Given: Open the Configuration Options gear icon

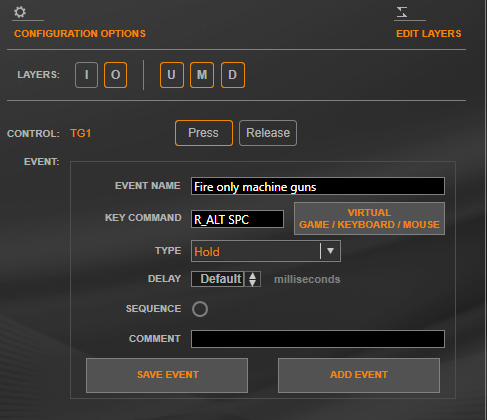Looking at the screenshot, I should (20, 12).
